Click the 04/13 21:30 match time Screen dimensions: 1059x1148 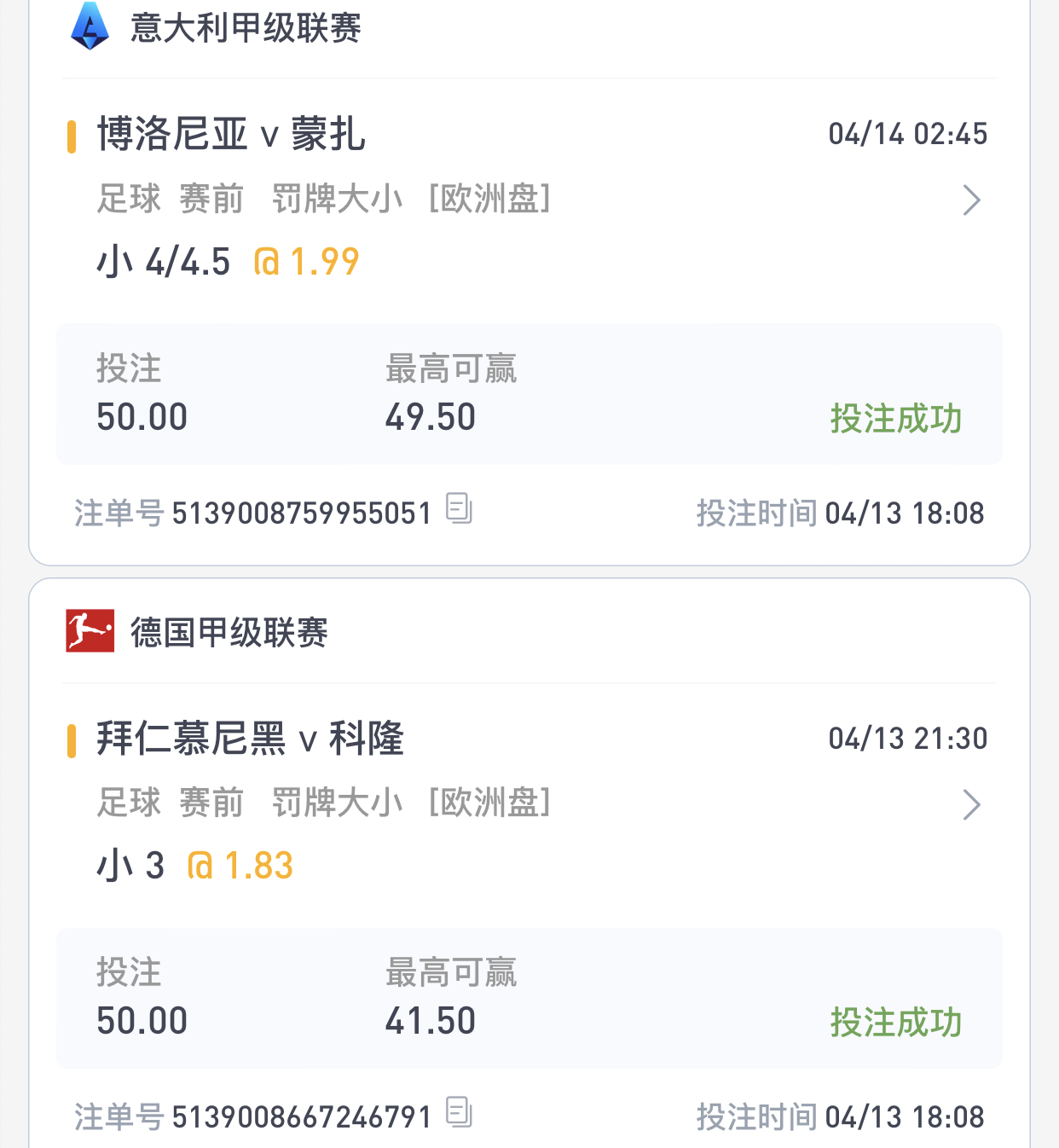pos(907,739)
